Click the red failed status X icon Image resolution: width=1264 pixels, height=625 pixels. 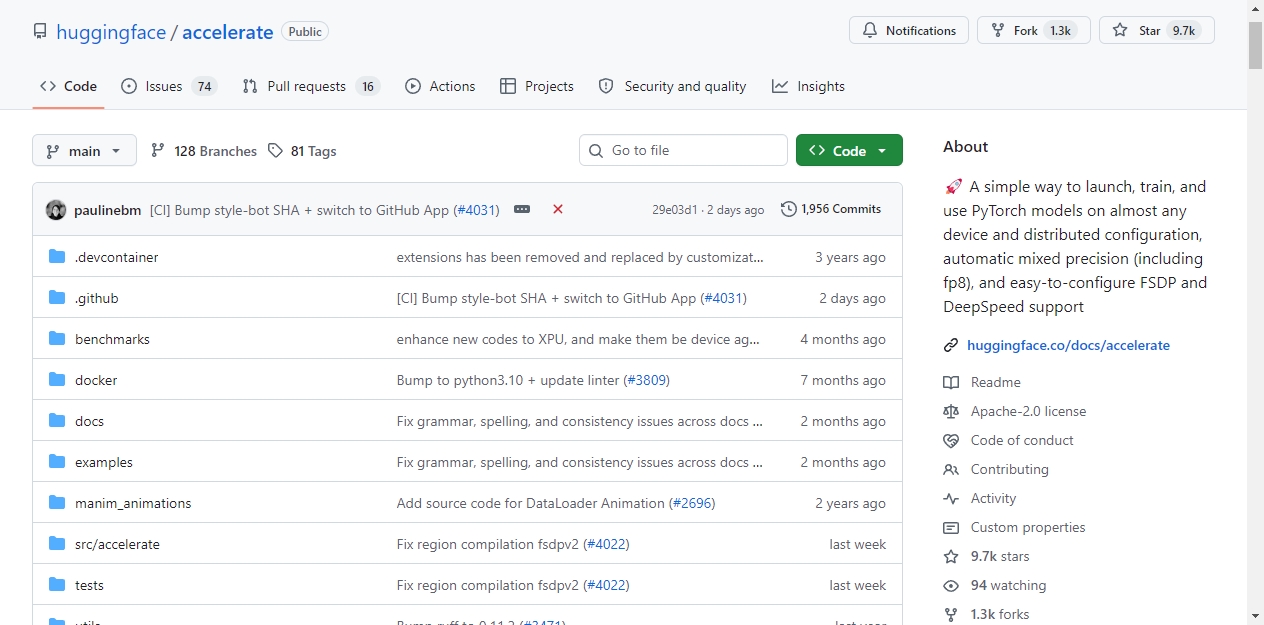558,210
